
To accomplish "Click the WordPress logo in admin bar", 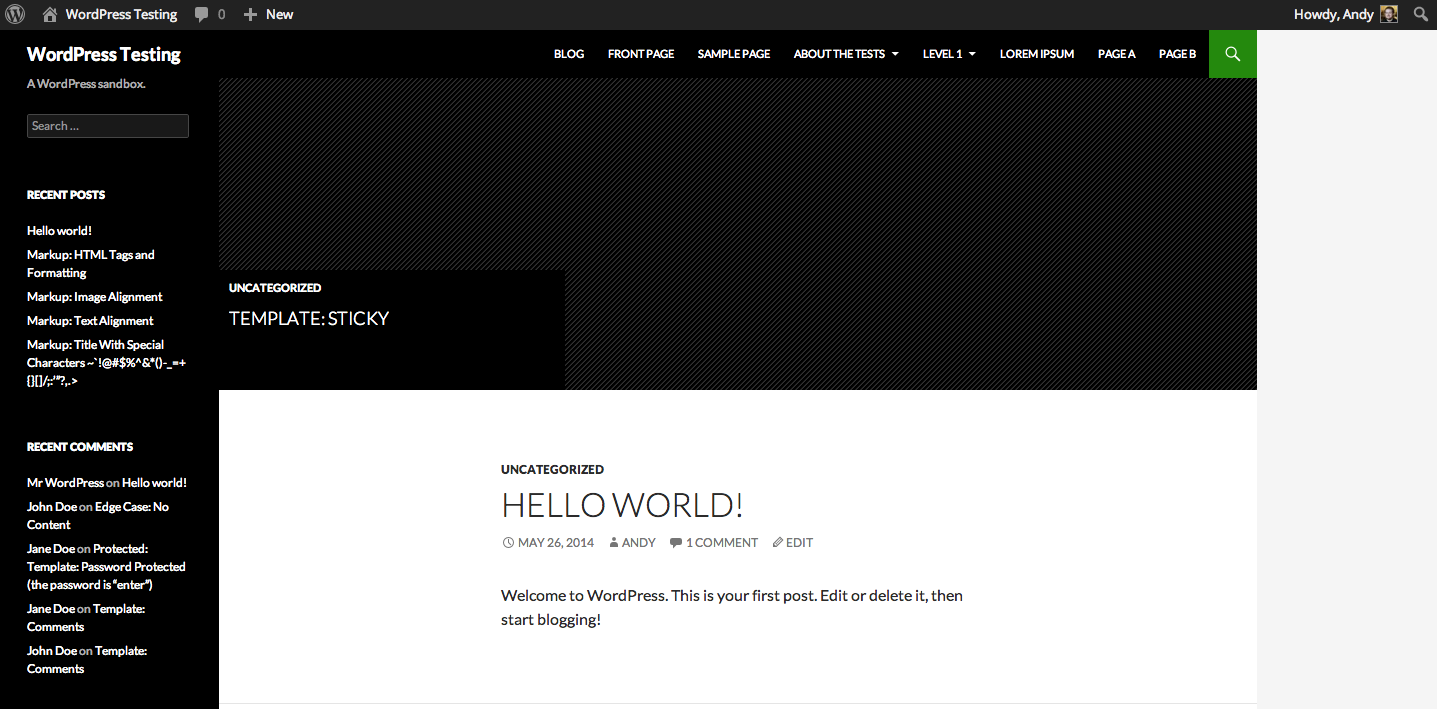I will click(15, 14).
